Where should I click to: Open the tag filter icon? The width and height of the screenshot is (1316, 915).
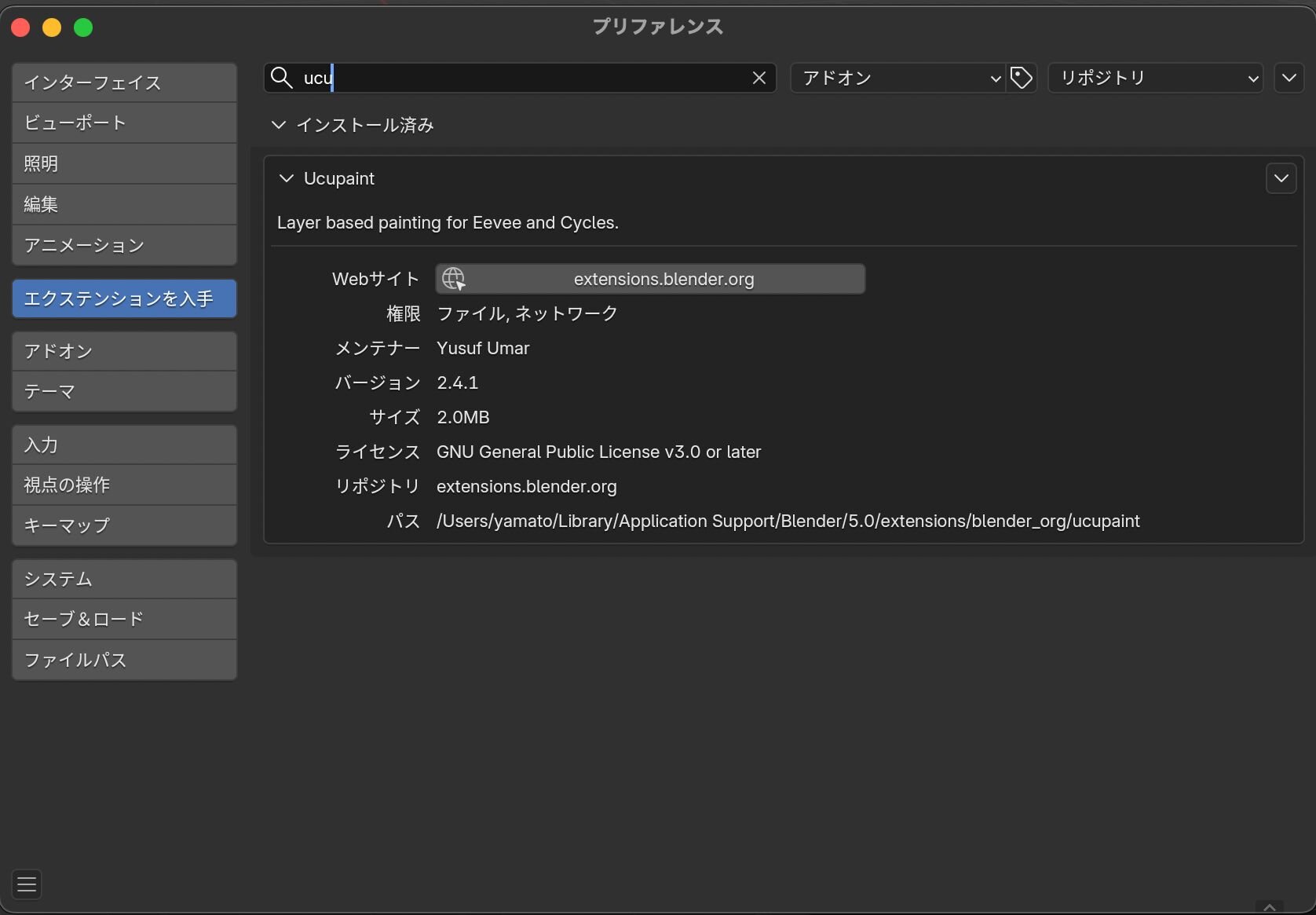point(1021,78)
